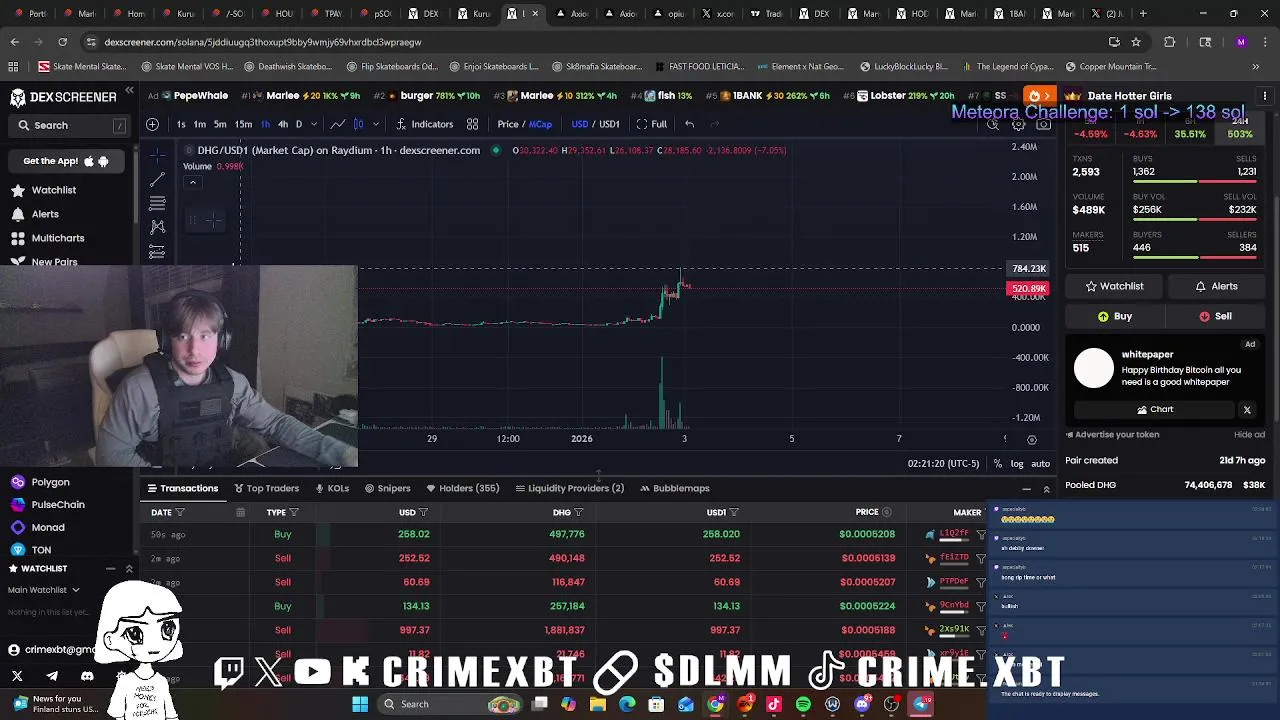Select Polygon chain in sidebar

(50, 482)
